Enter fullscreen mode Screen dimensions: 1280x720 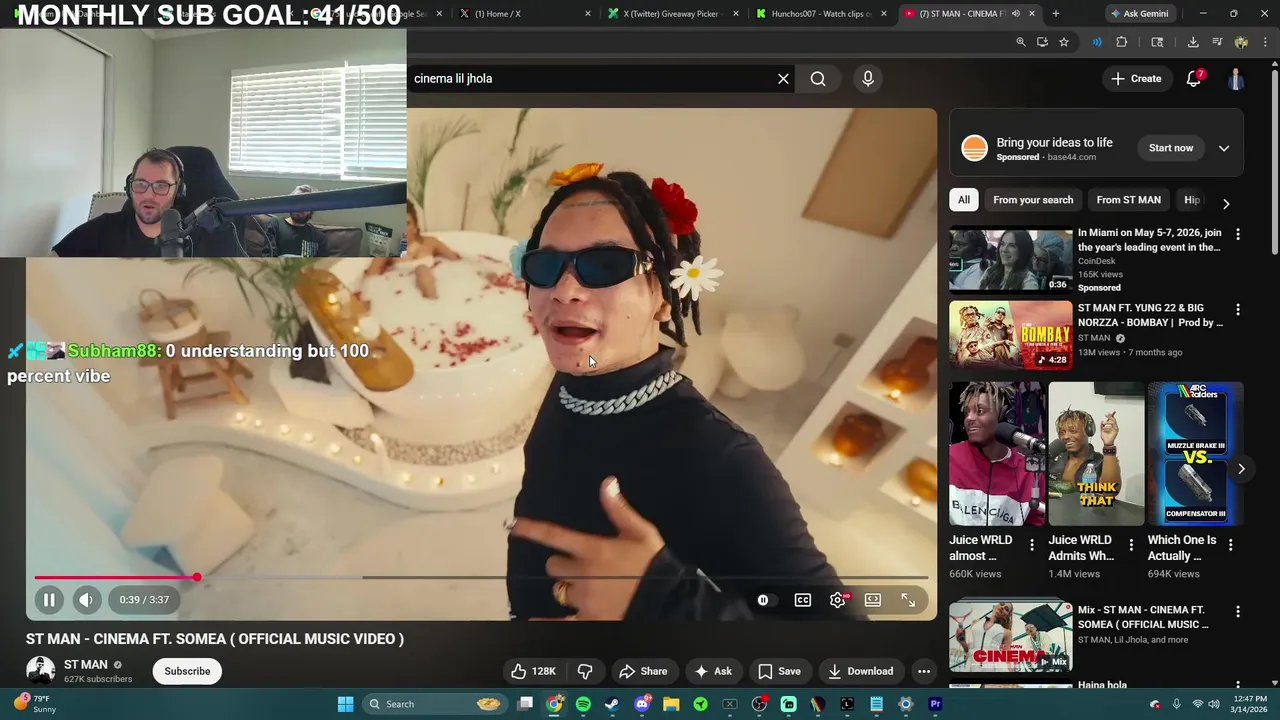908,600
